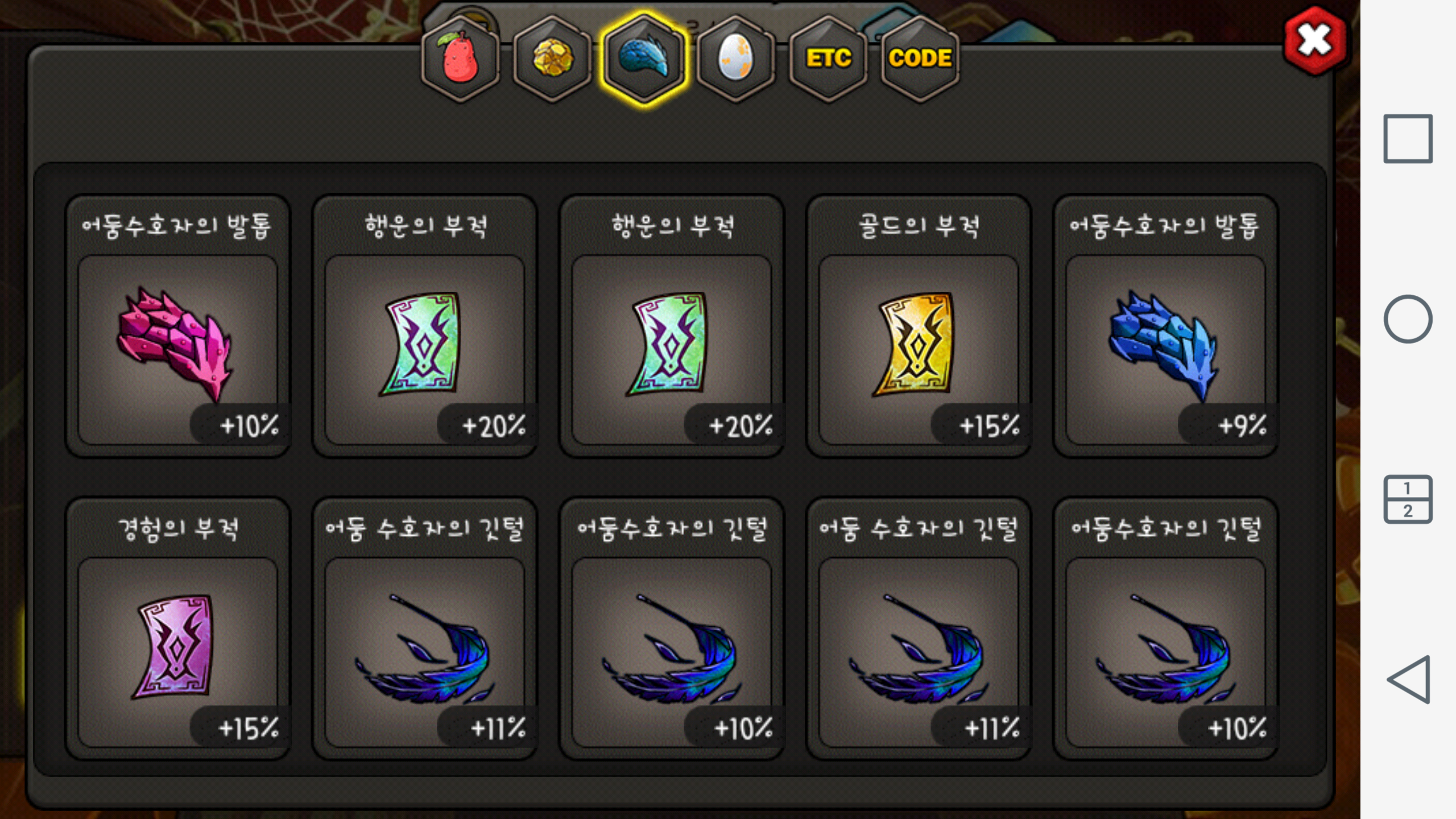Open the ETC tab
Viewport: 1456px width, 819px height.
point(828,59)
